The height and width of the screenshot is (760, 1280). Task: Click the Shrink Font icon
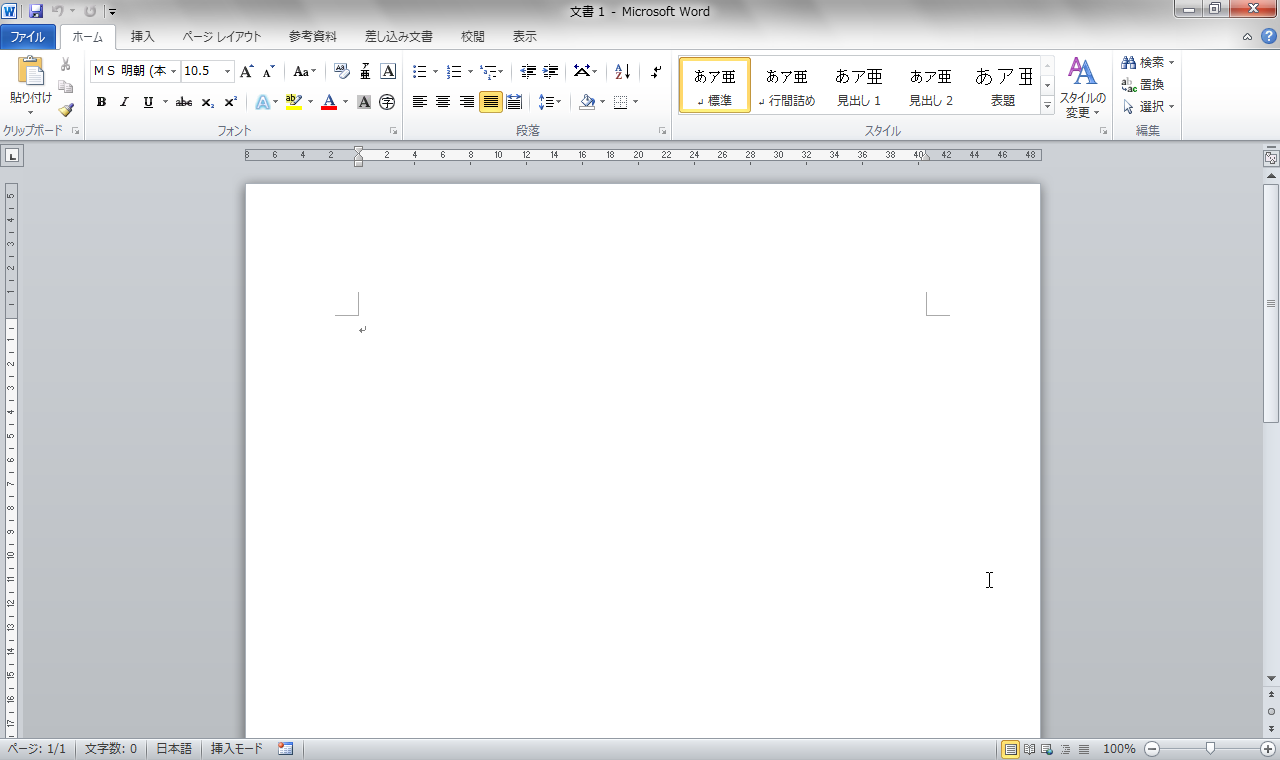(x=268, y=71)
